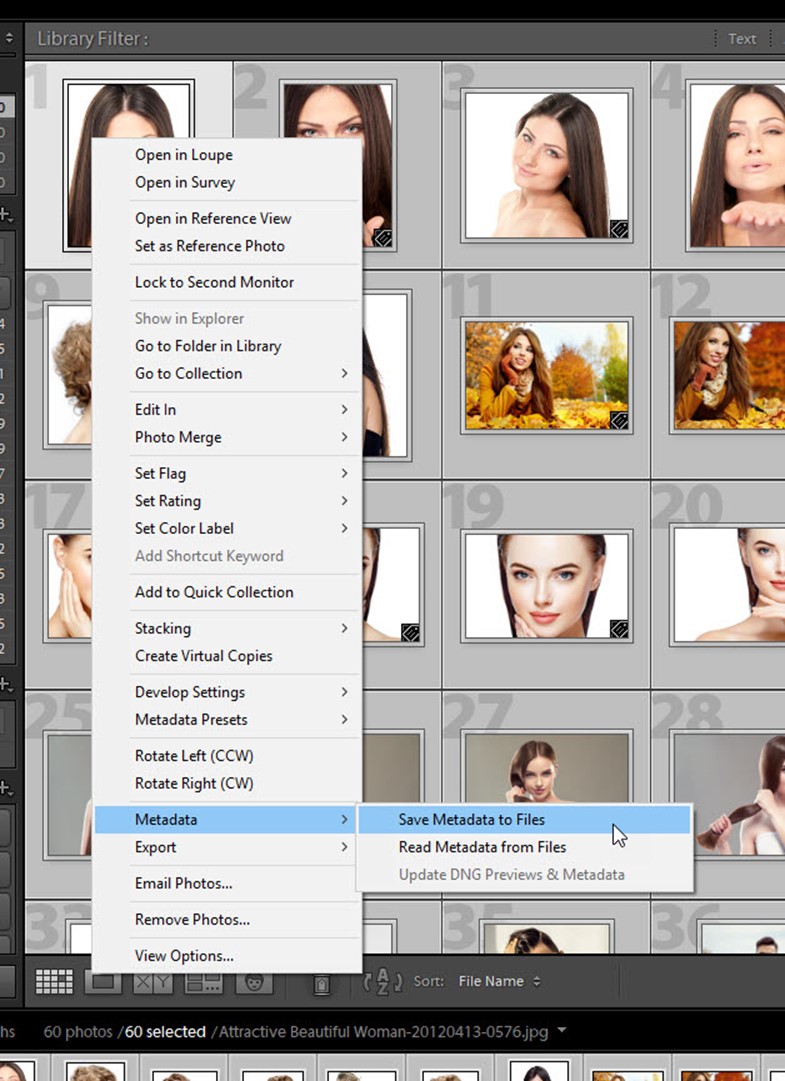Switch to Loupe view icon

tap(102, 982)
